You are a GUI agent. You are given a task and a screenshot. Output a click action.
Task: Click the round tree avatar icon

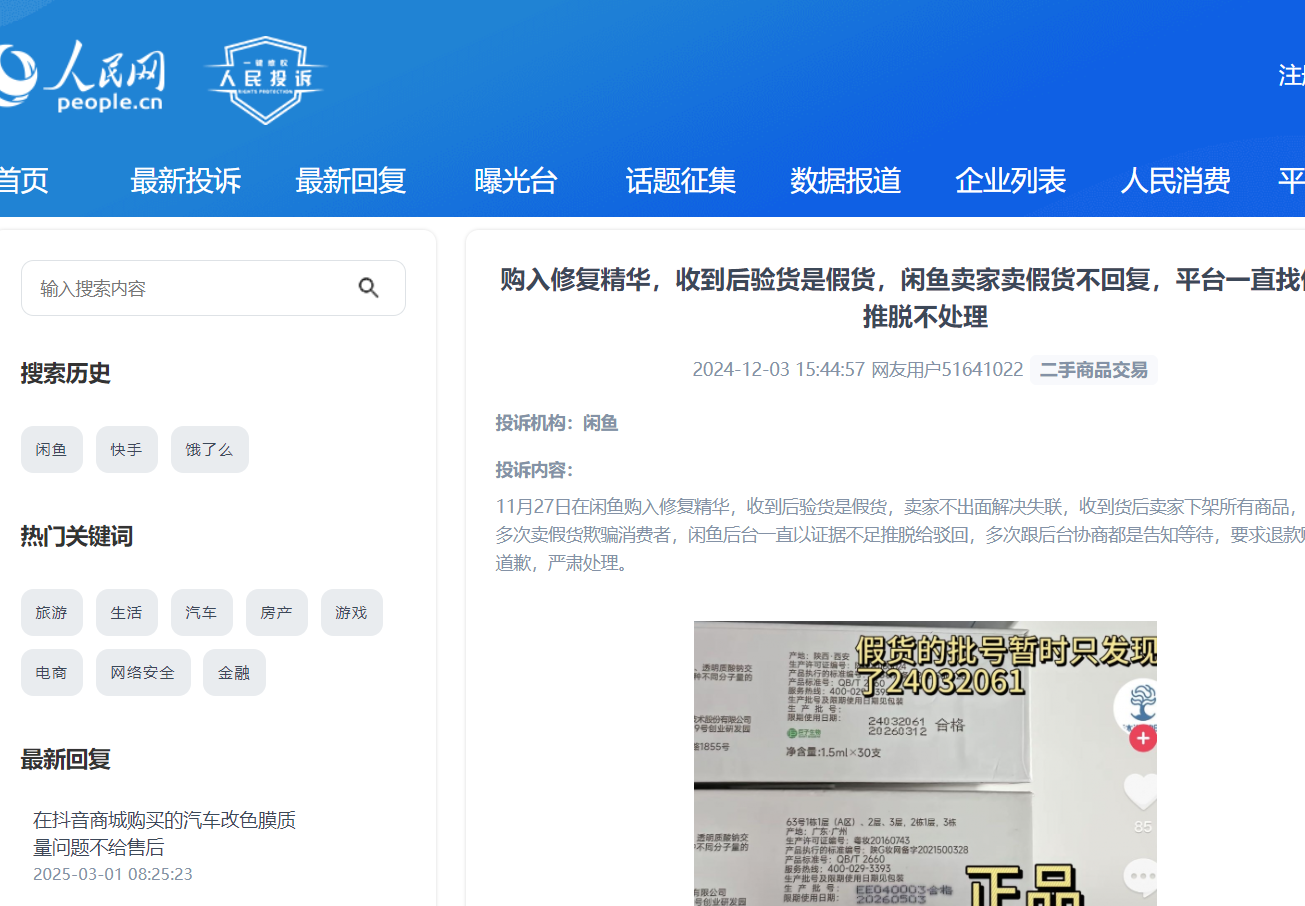(x=1139, y=704)
